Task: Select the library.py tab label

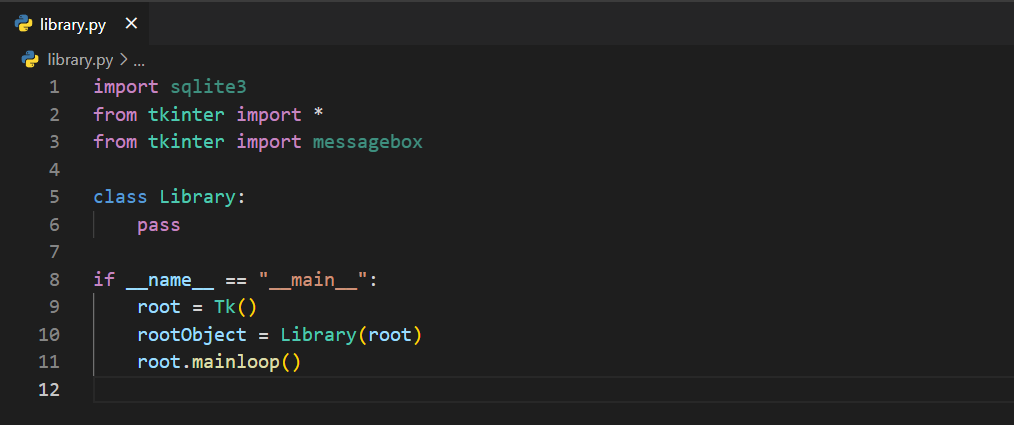Action: coord(73,24)
